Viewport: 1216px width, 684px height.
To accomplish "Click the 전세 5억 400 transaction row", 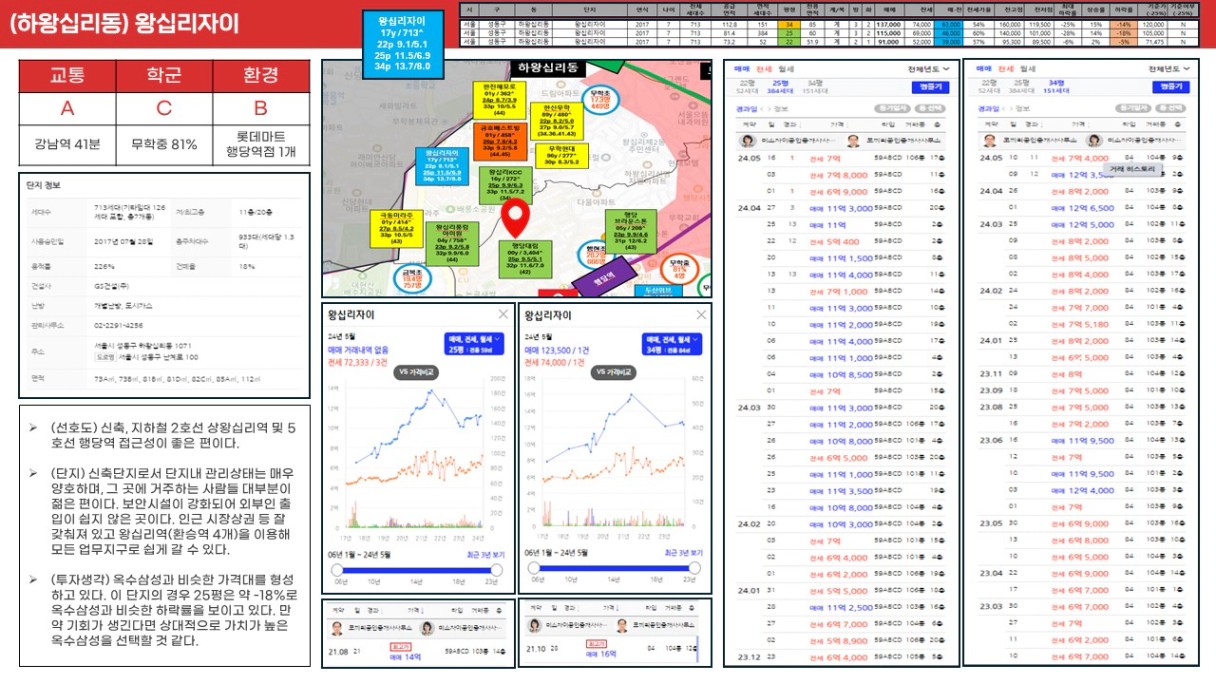I will click(x=840, y=241).
